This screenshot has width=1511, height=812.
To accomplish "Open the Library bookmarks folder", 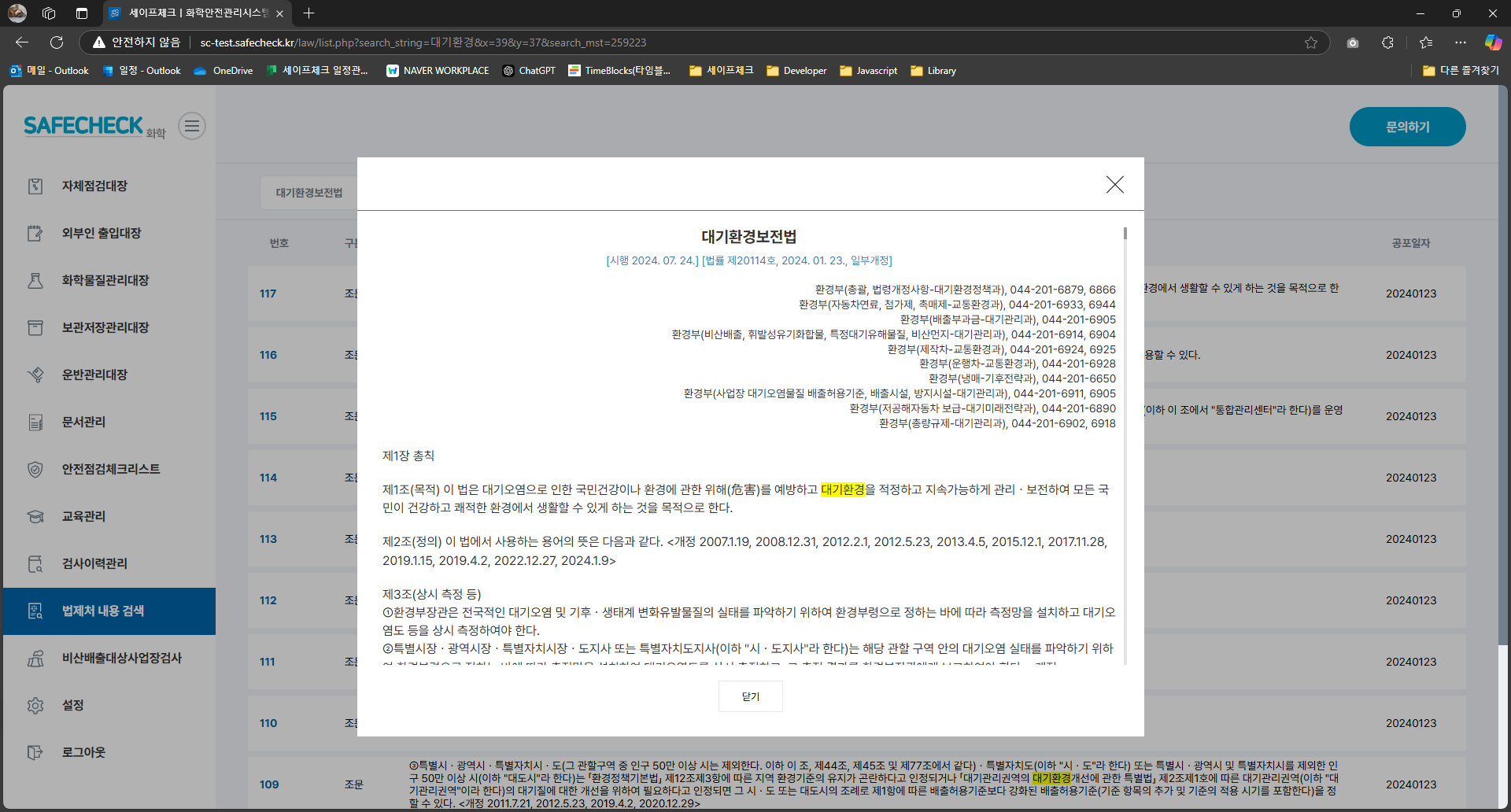I will (933, 71).
